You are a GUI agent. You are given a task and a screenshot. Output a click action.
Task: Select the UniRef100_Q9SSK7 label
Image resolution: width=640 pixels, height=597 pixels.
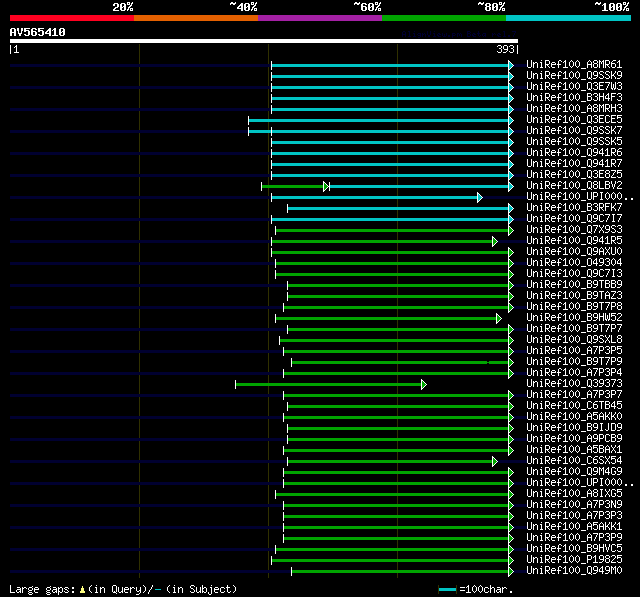[x=574, y=131]
